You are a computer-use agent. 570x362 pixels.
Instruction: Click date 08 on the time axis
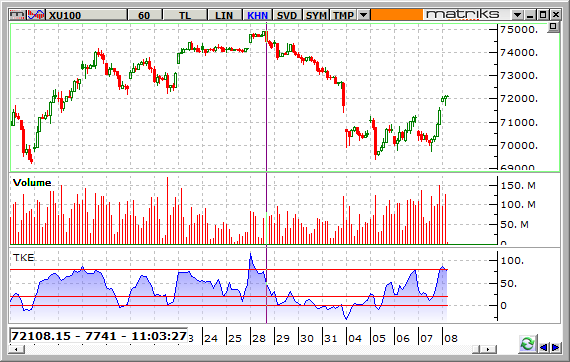pos(451,338)
